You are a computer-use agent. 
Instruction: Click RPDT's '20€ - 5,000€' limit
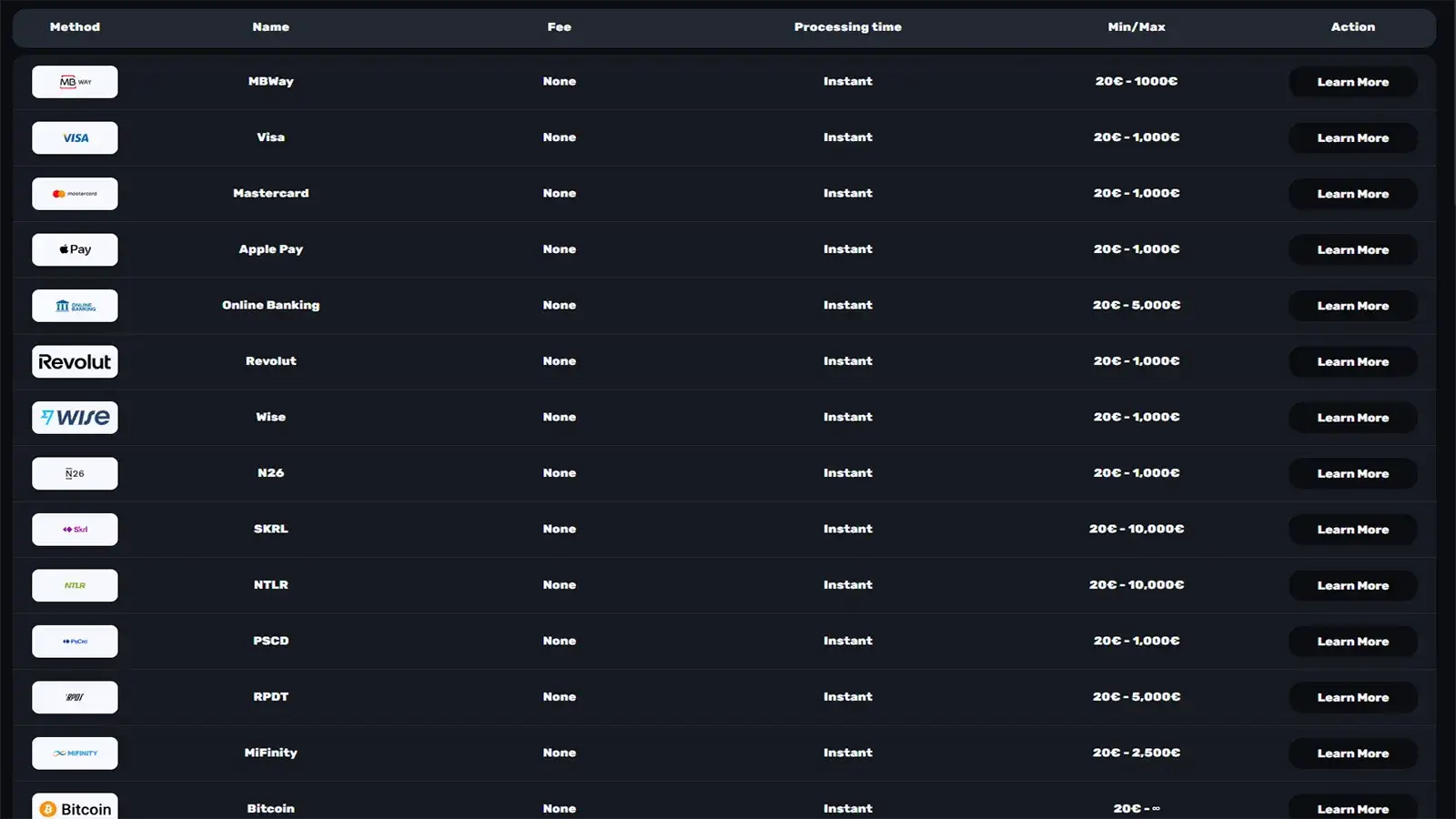(1137, 697)
